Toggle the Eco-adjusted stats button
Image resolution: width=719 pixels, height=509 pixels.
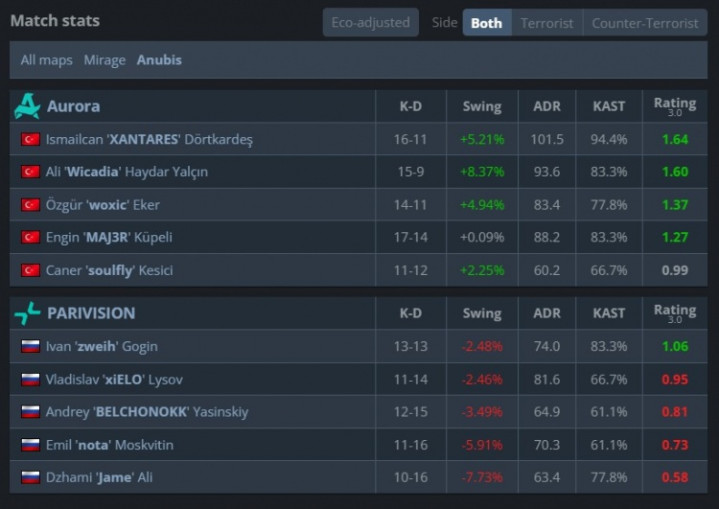[371, 22]
